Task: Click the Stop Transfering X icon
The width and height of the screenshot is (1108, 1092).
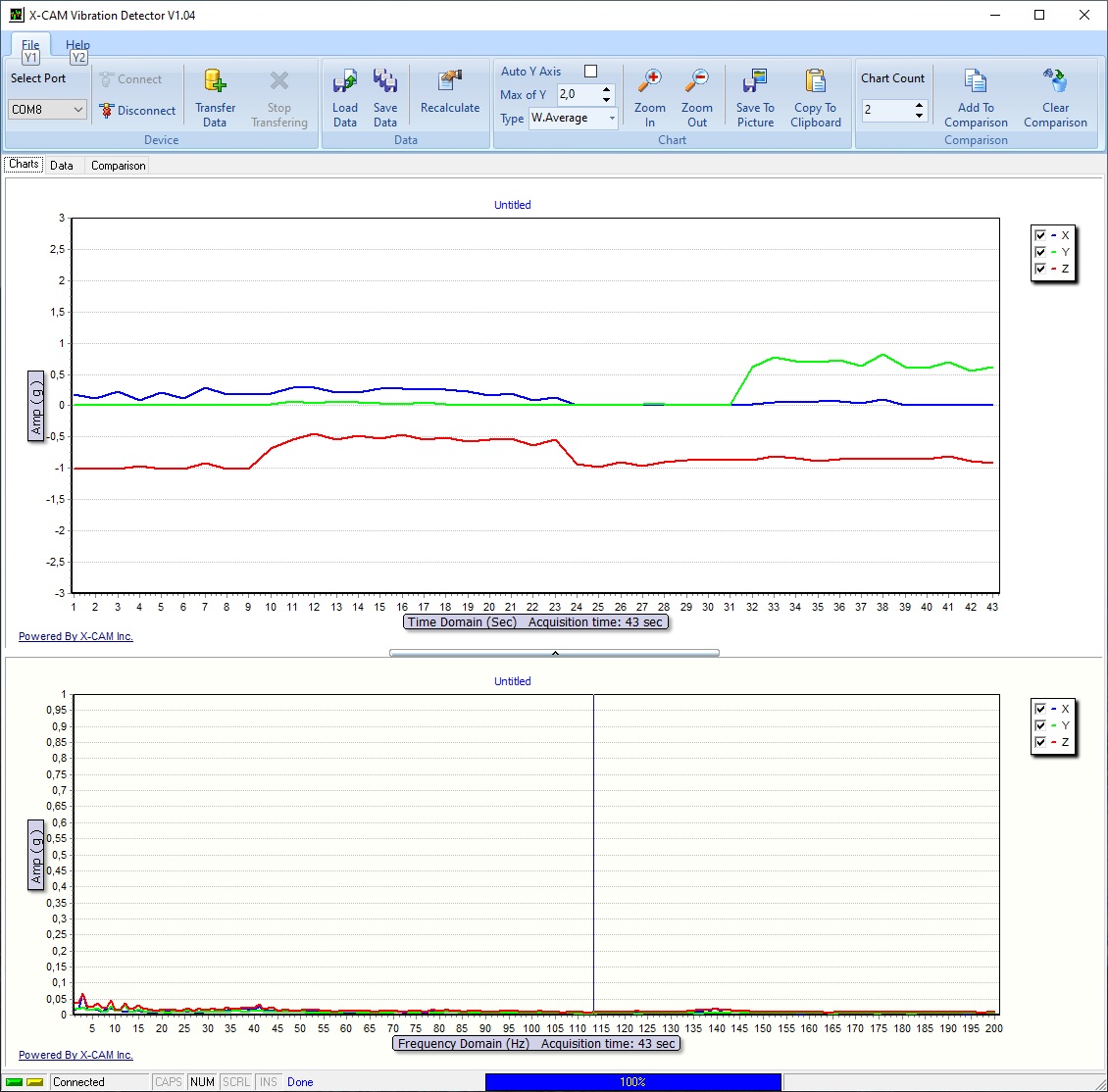Action: click(x=279, y=80)
